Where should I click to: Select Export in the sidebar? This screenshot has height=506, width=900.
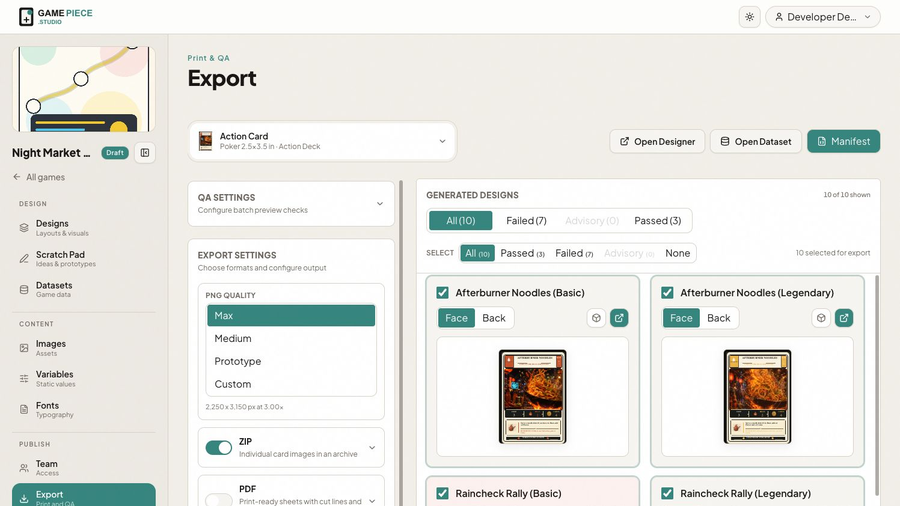click(x=84, y=495)
